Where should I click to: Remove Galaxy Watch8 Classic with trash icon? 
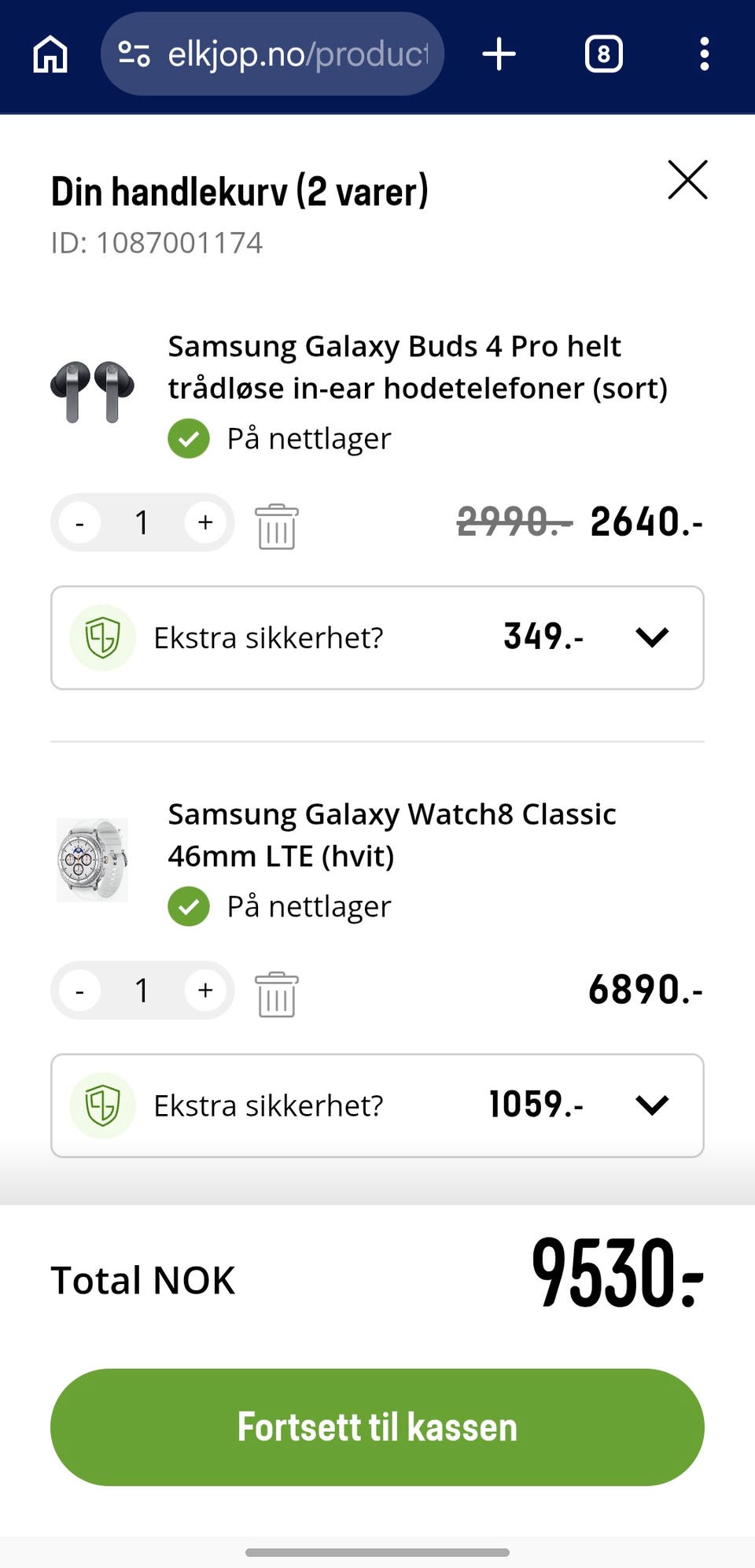[x=276, y=994]
